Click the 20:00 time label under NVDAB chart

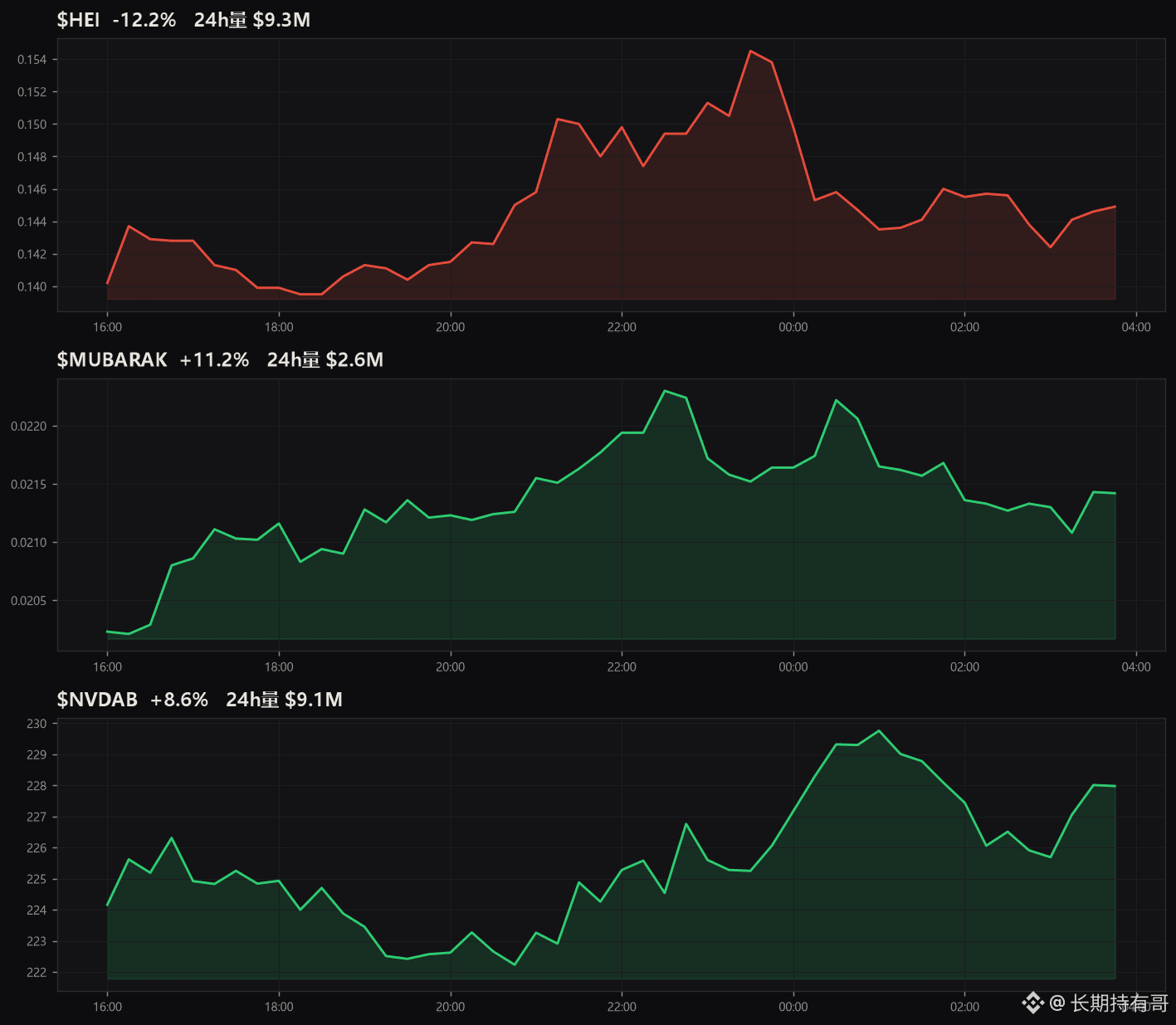tap(451, 1007)
